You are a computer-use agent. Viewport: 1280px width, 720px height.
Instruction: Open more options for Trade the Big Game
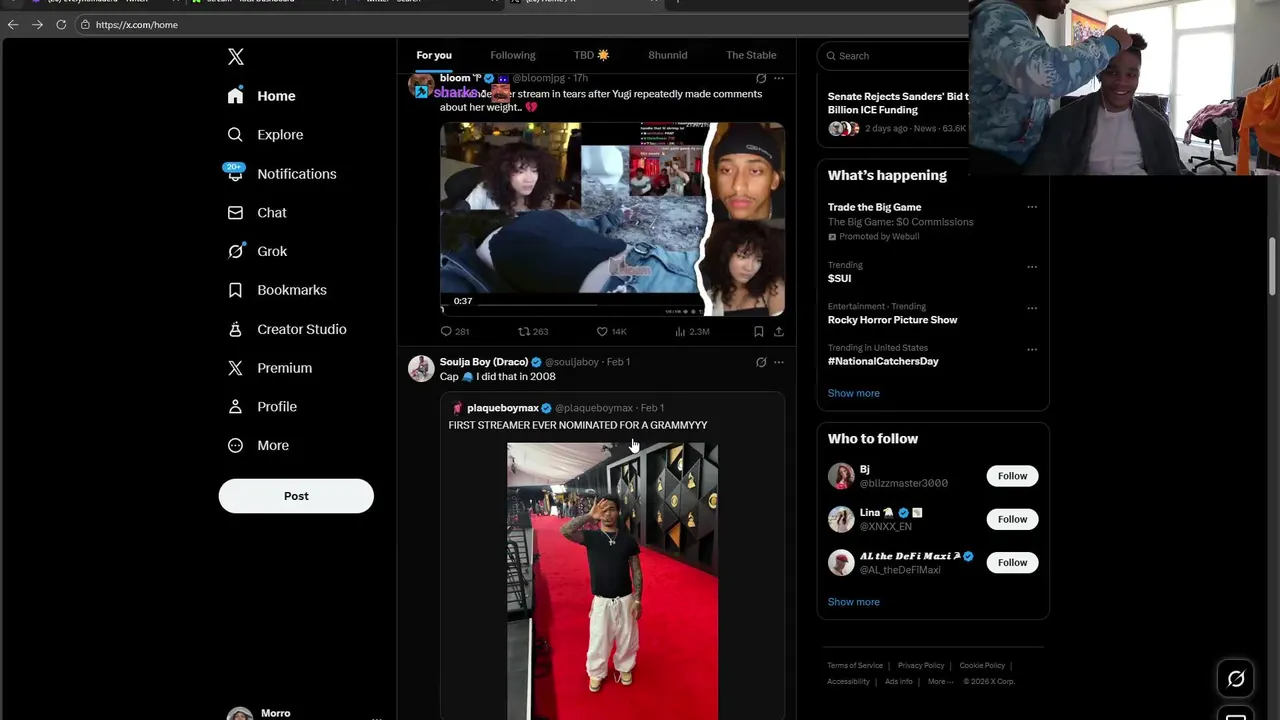(x=1032, y=207)
